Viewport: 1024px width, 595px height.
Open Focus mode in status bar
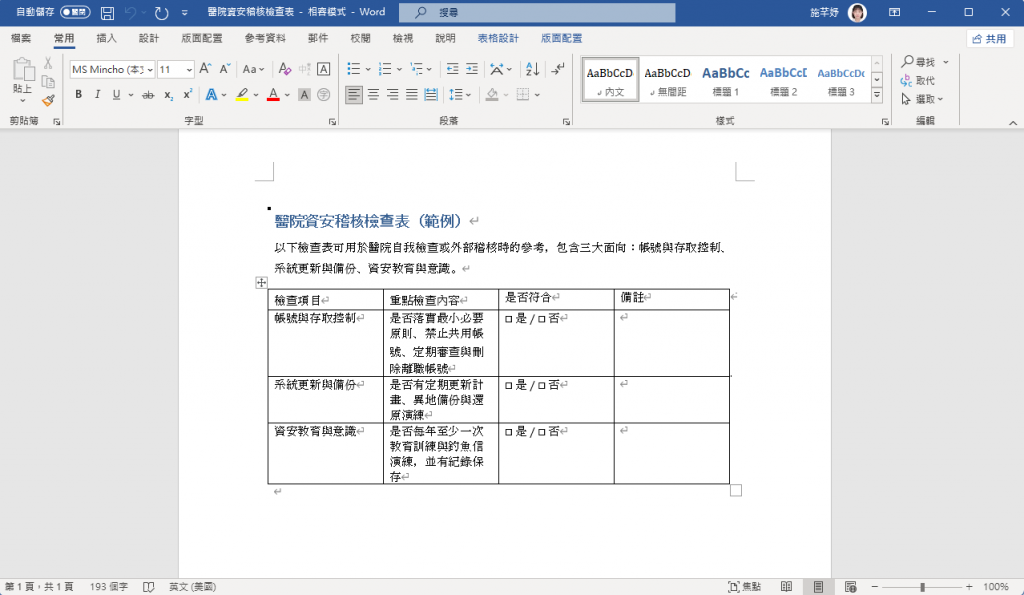tap(744, 587)
